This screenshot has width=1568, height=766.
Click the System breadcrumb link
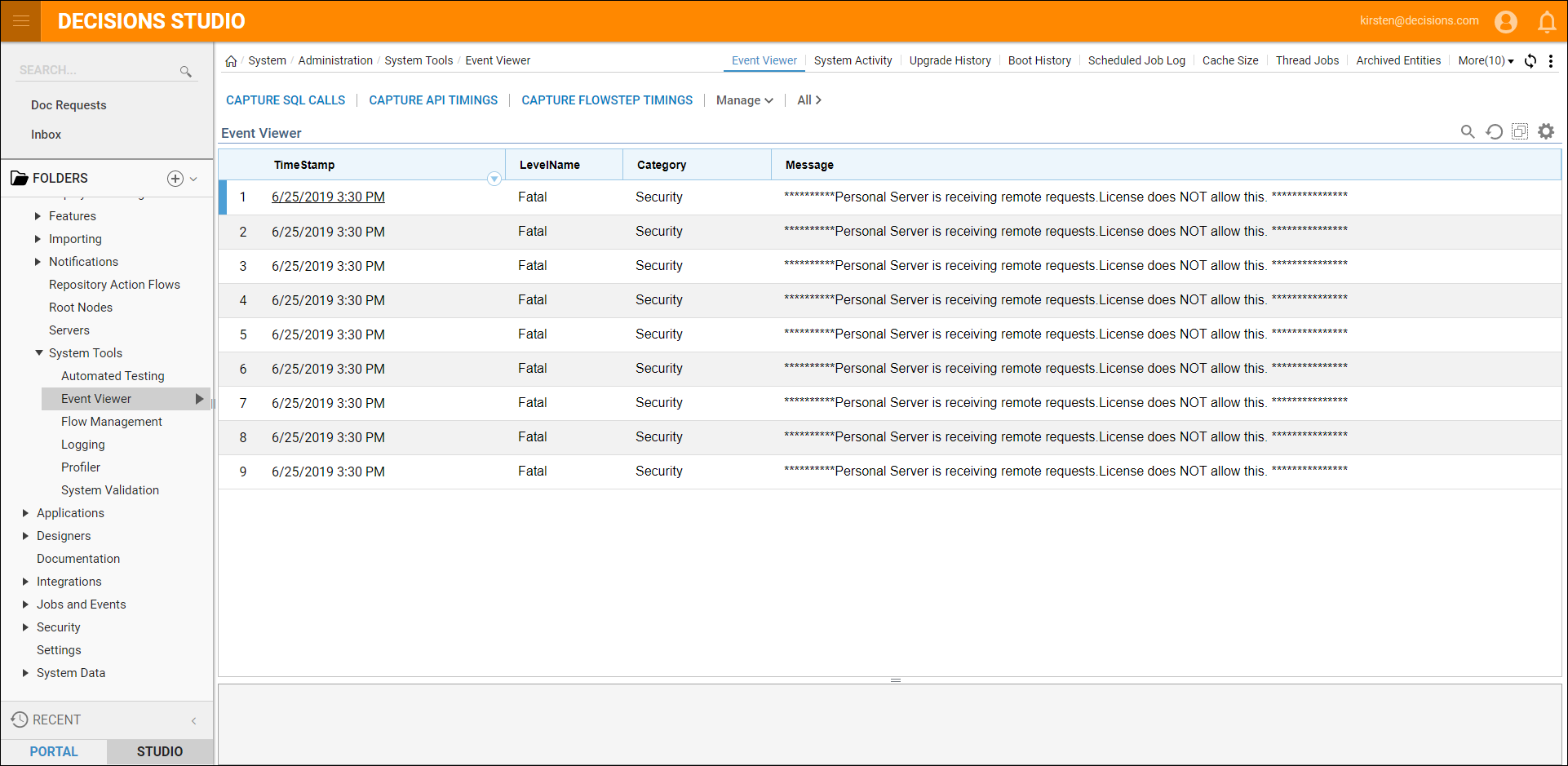click(267, 61)
